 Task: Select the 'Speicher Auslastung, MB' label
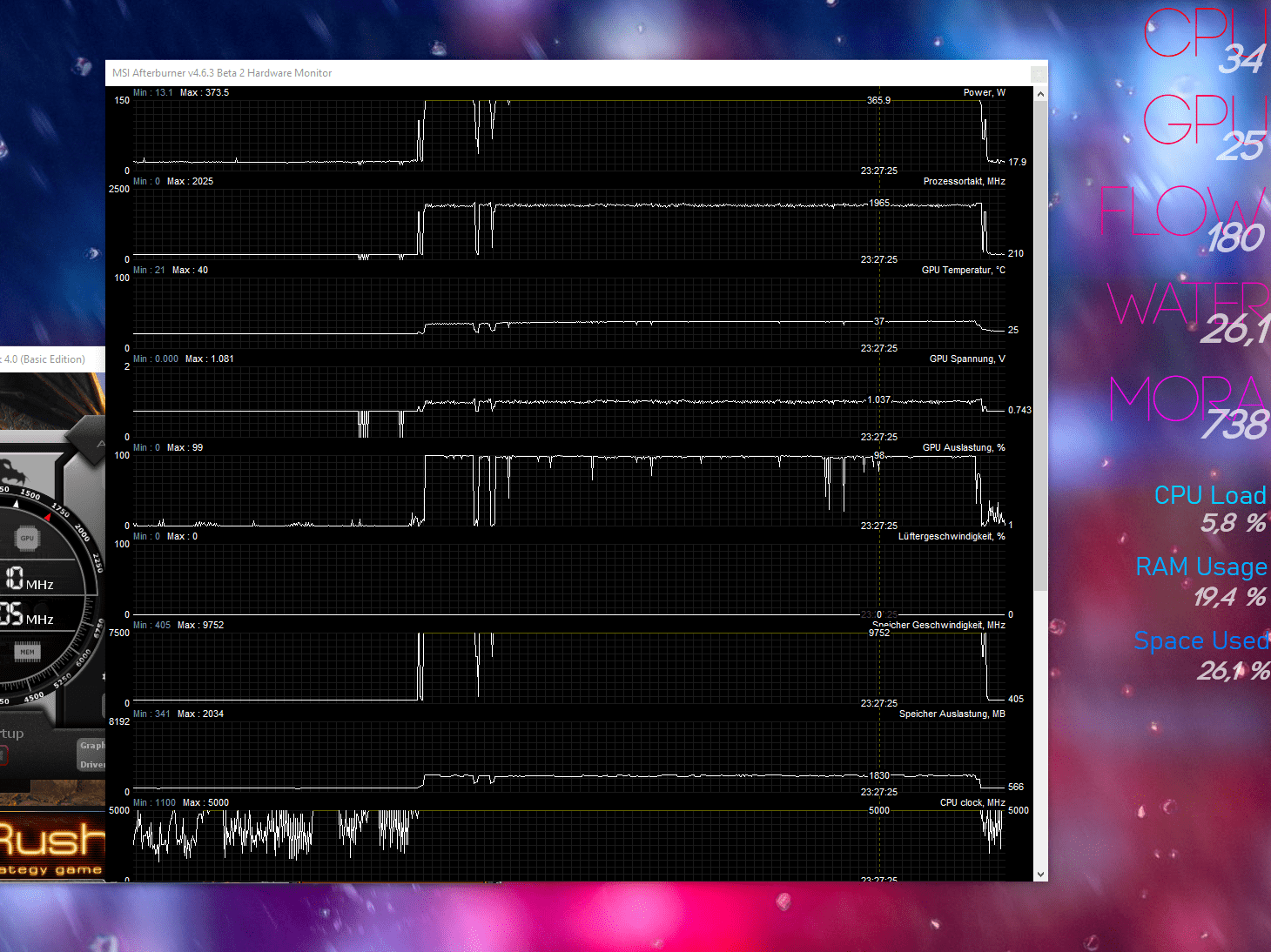[952, 714]
